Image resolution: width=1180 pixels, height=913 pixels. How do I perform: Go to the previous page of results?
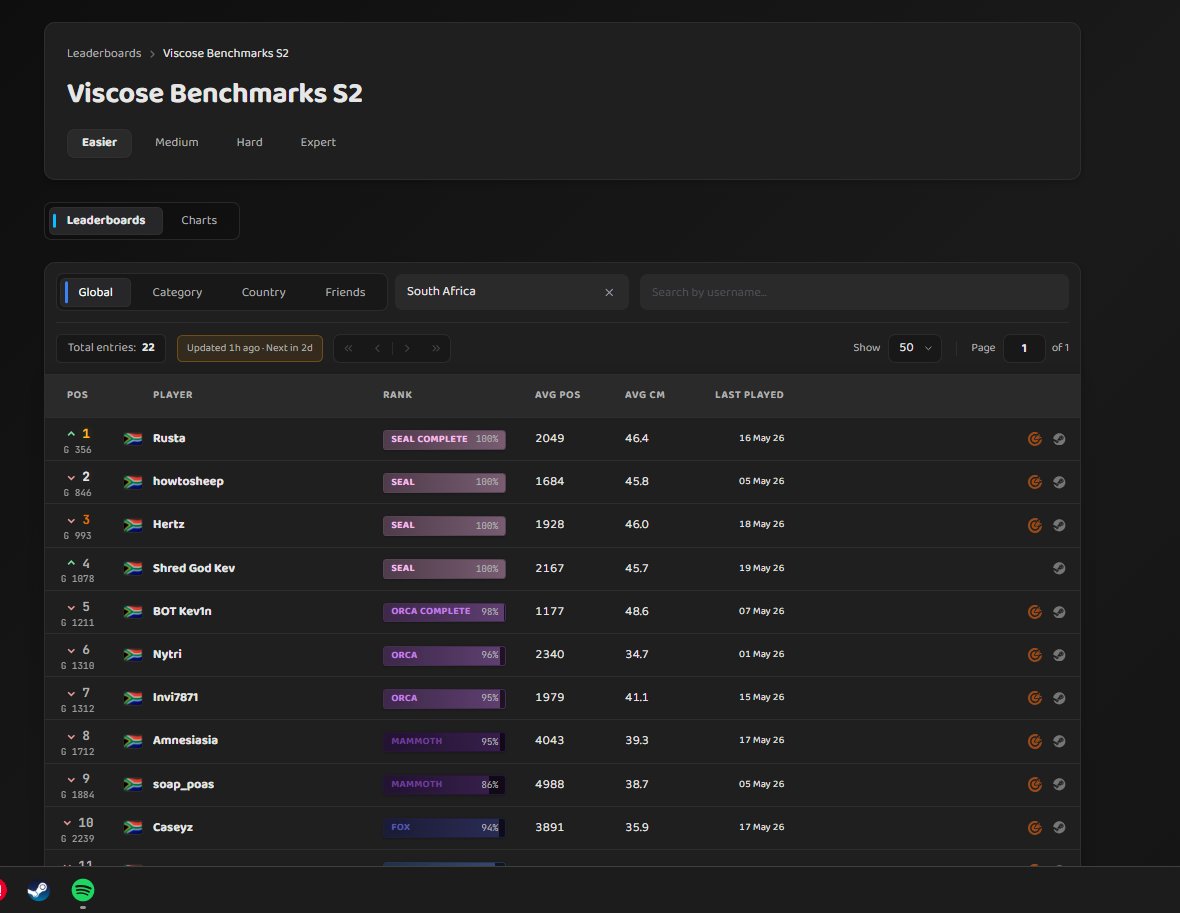pos(377,348)
